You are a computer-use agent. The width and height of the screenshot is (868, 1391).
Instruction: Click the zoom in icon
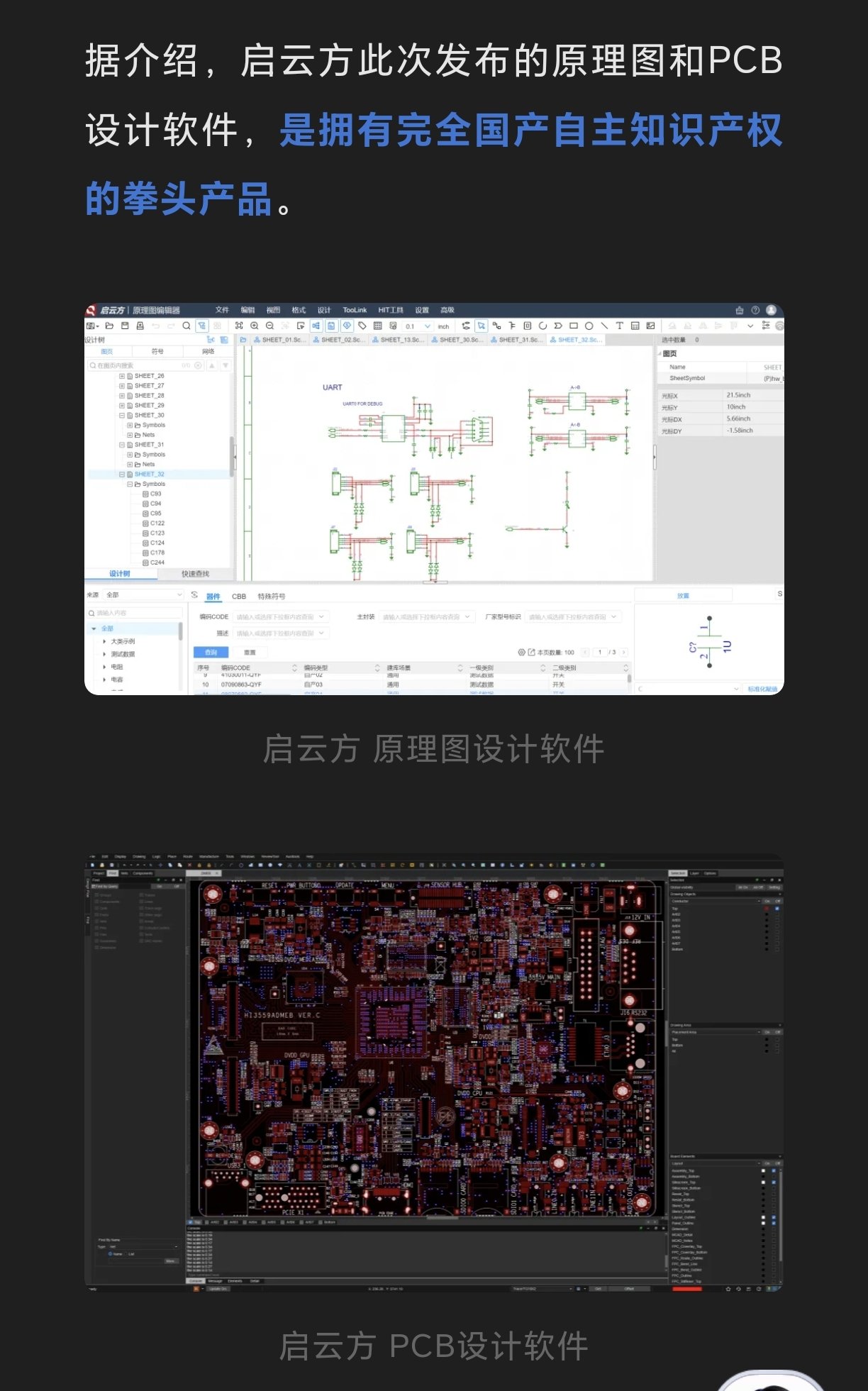(255, 326)
